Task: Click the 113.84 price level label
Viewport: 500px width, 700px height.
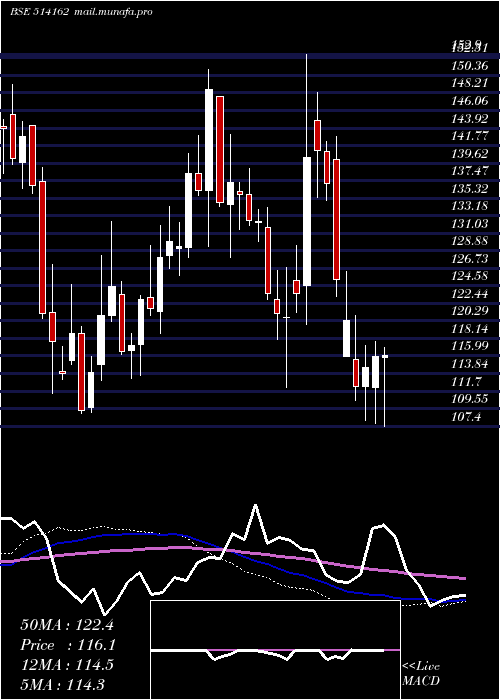Action: (469, 363)
